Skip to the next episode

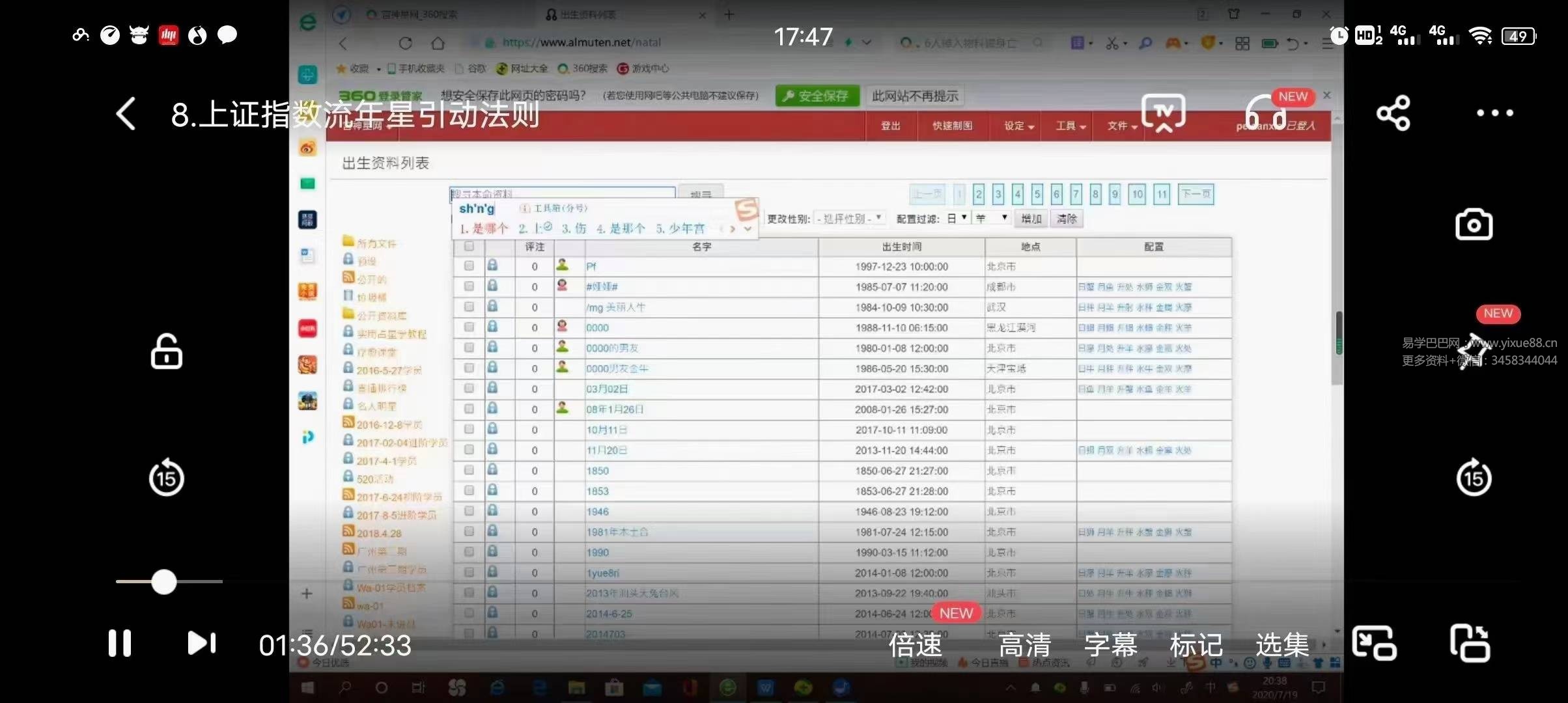click(201, 643)
